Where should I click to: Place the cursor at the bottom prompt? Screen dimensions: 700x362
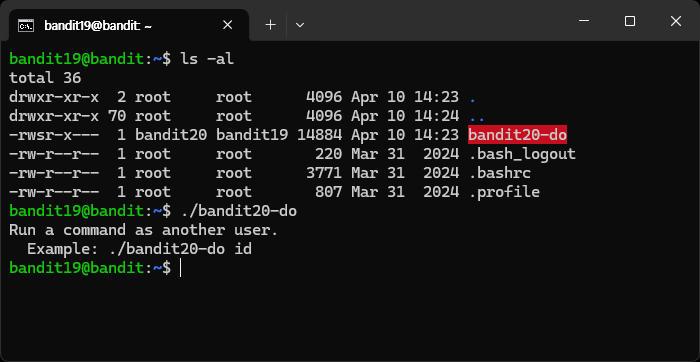tap(180, 268)
